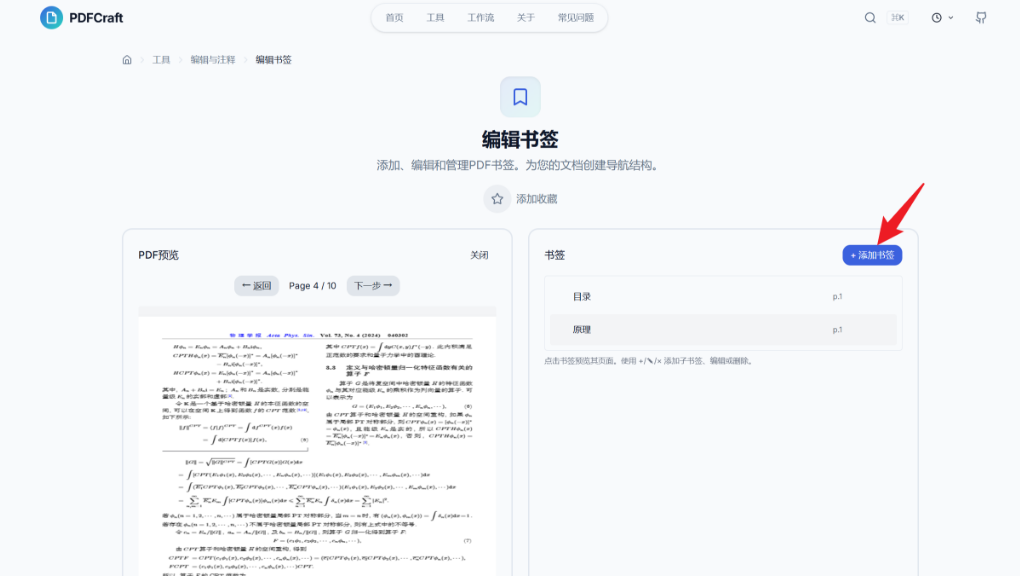Click the PDF page preview thumbnail
This screenshot has height=576, width=1020.
[x=317, y=446]
